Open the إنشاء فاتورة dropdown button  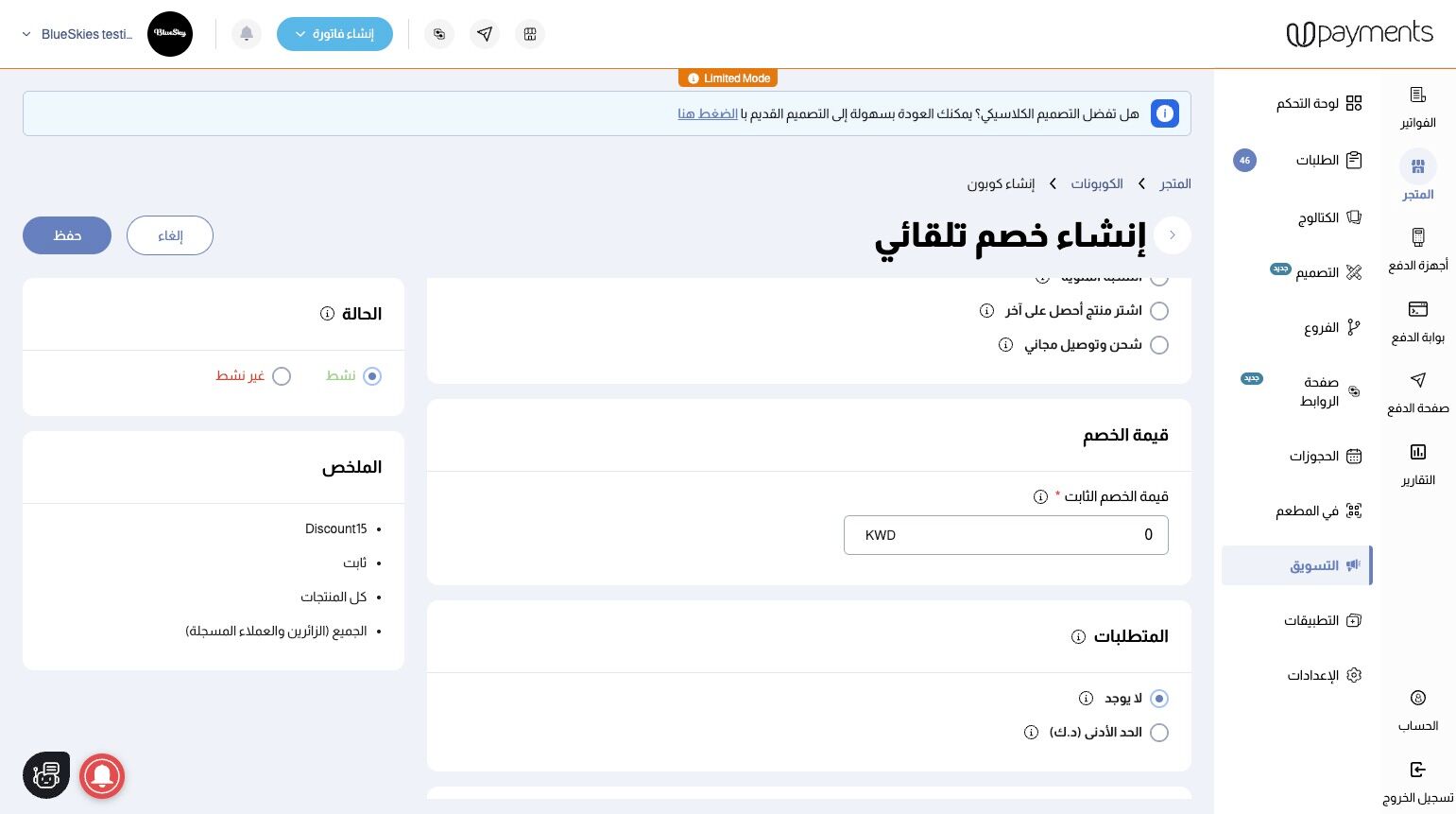point(334,34)
